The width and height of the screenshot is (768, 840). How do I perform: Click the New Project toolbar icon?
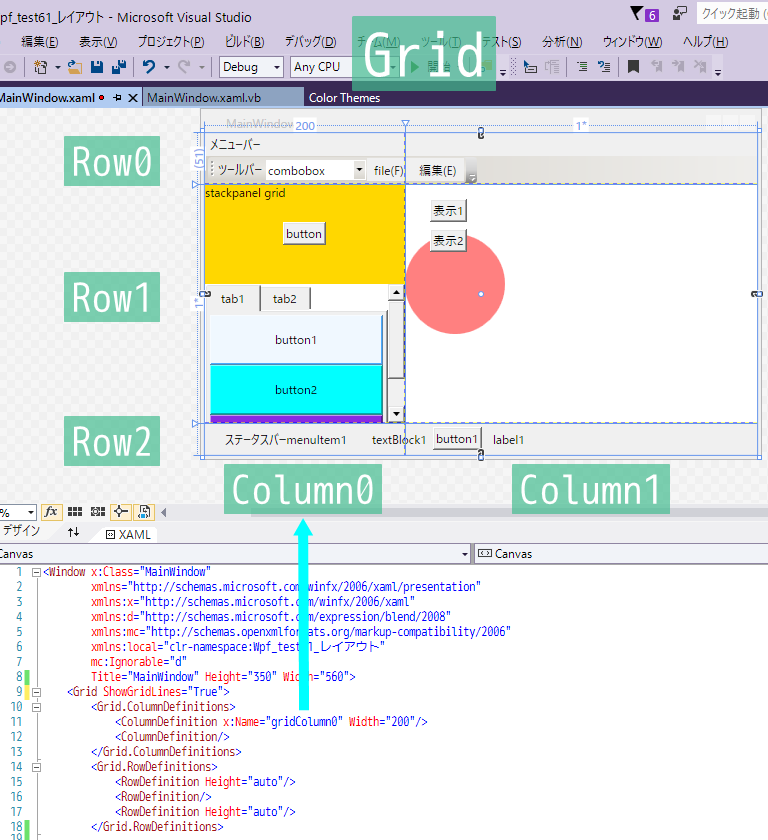41,67
